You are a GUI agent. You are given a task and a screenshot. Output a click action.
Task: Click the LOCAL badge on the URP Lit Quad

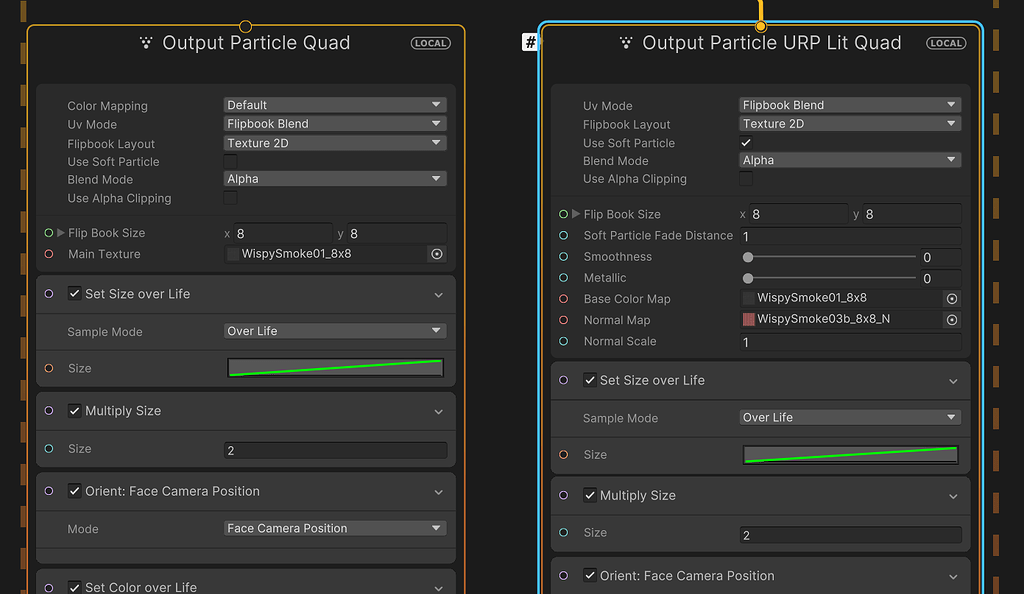945,43
